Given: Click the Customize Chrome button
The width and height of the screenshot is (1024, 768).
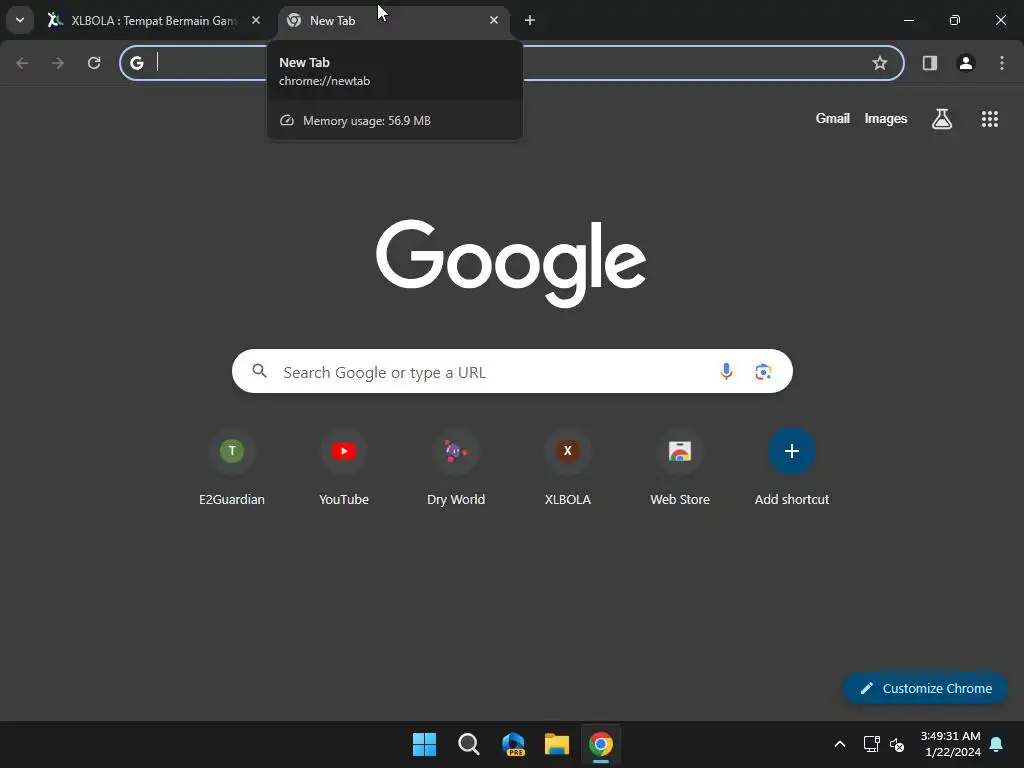Looking at the screenshot, I should (925, 688).
